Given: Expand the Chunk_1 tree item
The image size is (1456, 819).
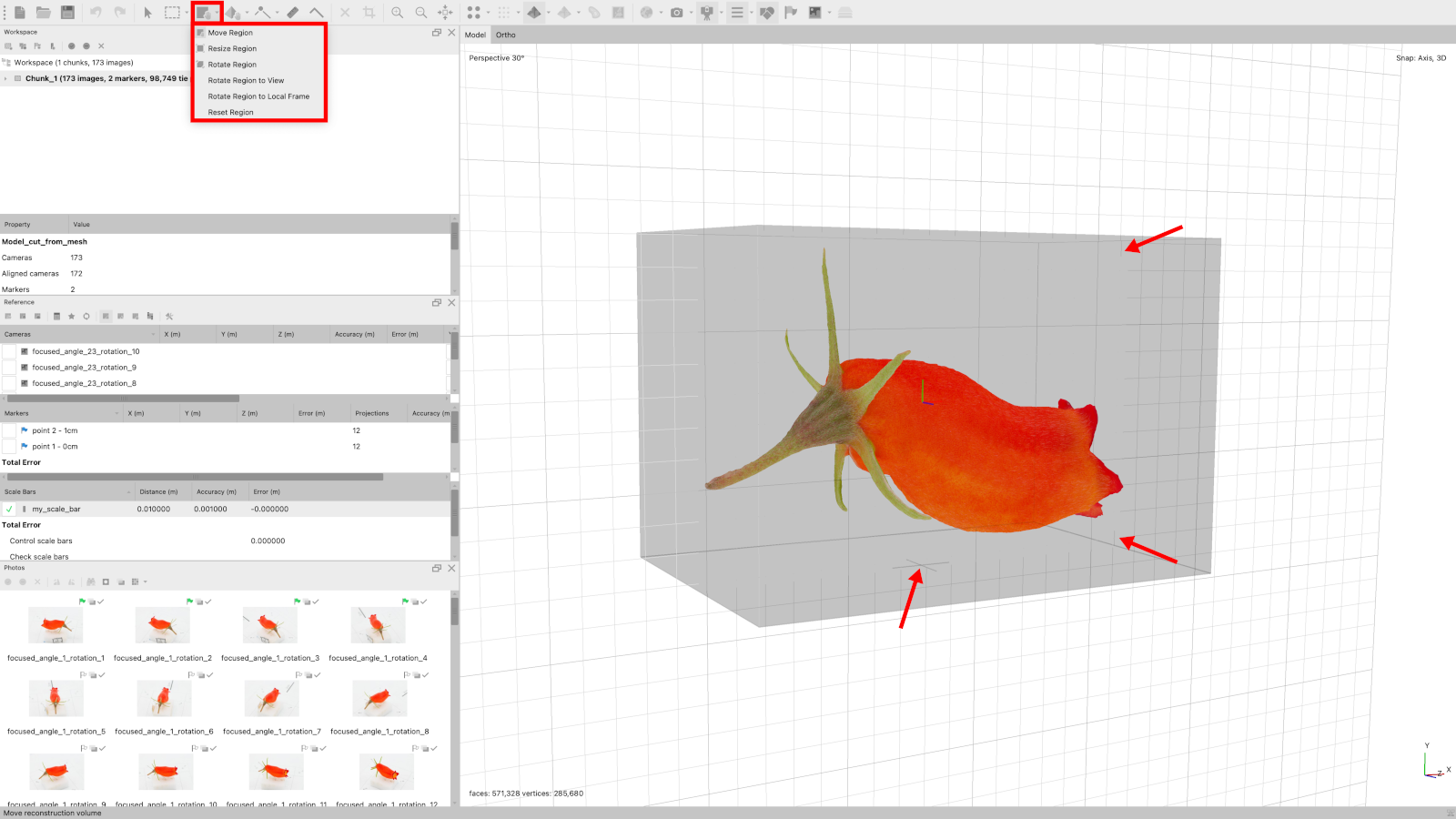Looking at the screenshot, I should (x=6, y=78).
